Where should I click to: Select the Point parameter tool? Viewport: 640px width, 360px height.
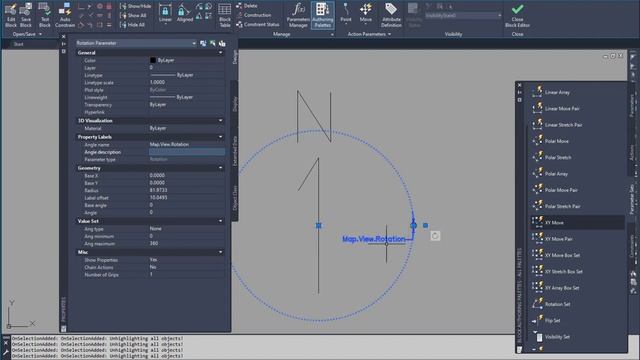click(x=346, y=13)
